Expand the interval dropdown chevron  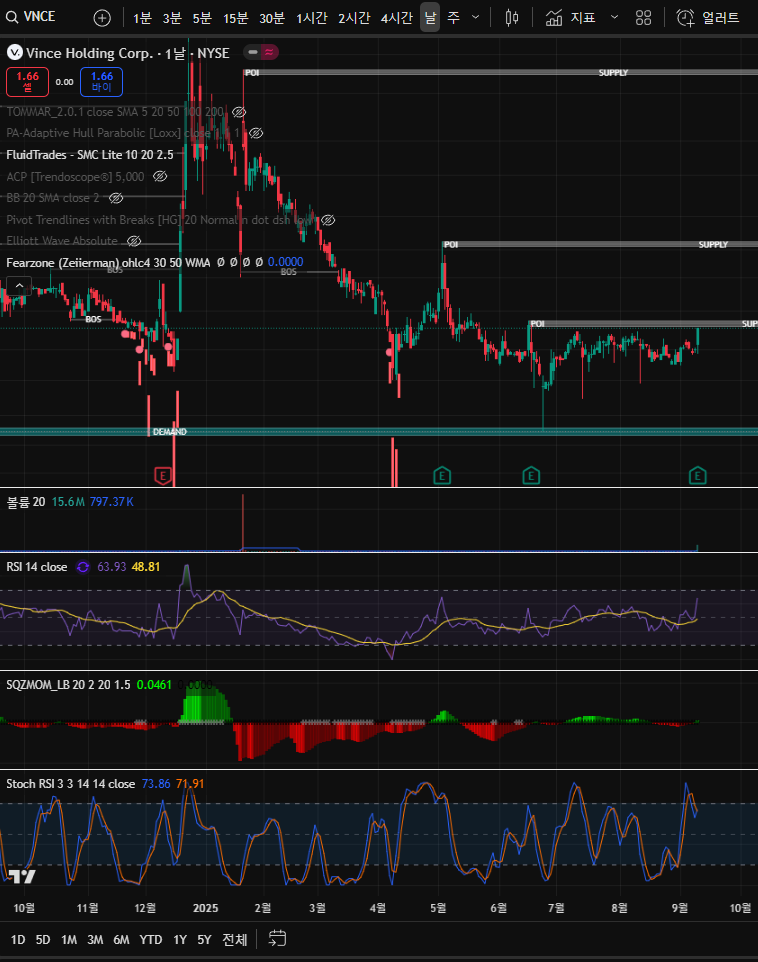click(x=476, y=18)
